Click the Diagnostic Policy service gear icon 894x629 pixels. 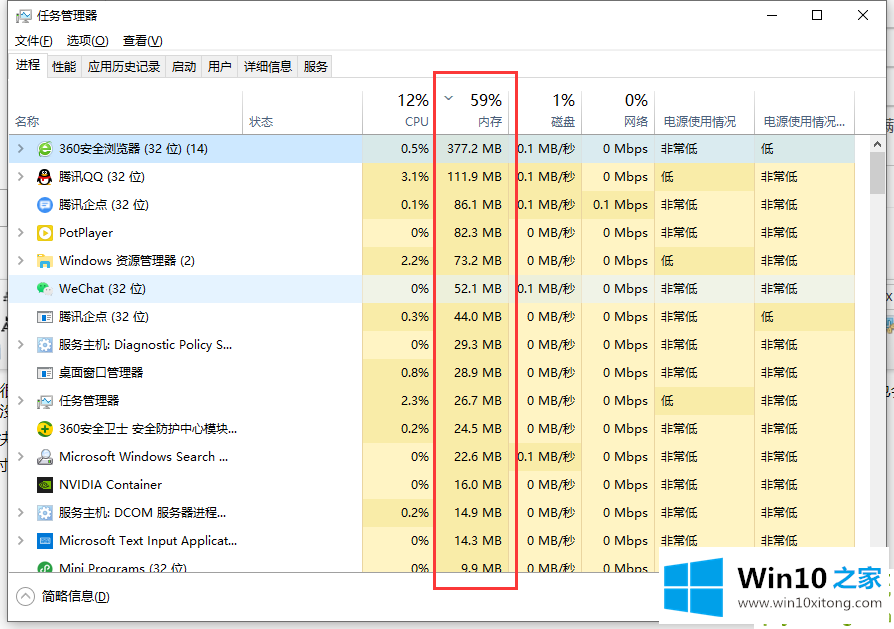click(44, 344)
